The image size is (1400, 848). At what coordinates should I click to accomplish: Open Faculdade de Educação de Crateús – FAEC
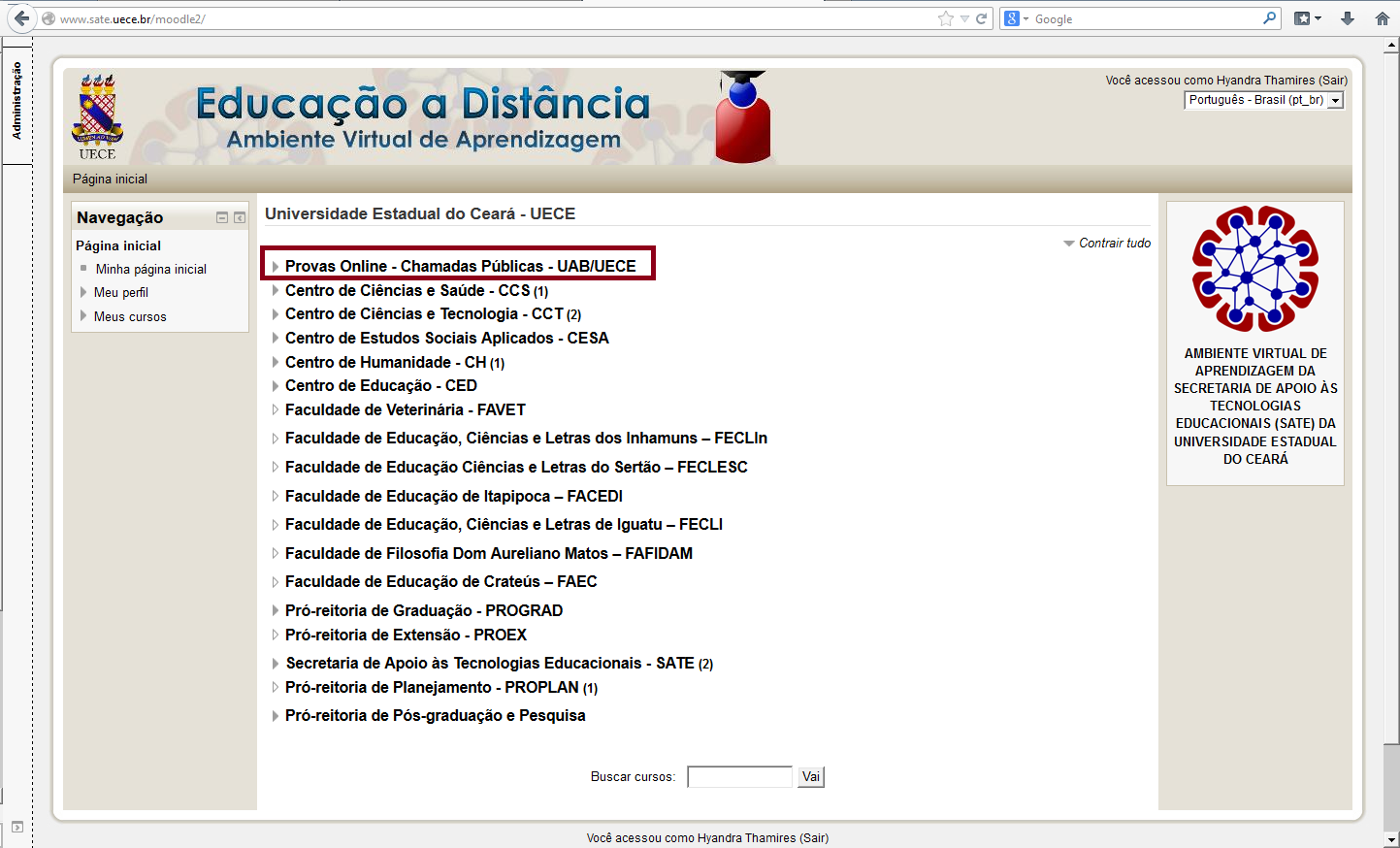(441, 581)
